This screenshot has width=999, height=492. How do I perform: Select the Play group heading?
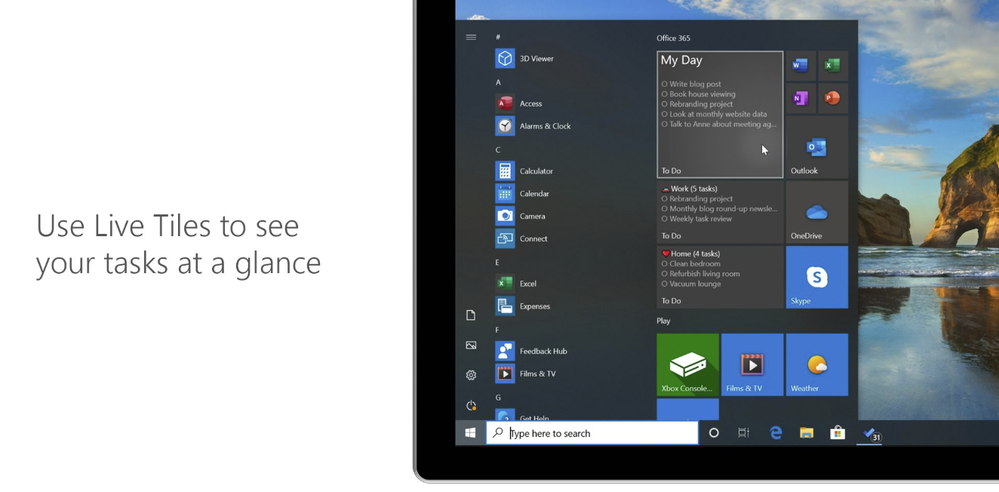click(663, 321)
